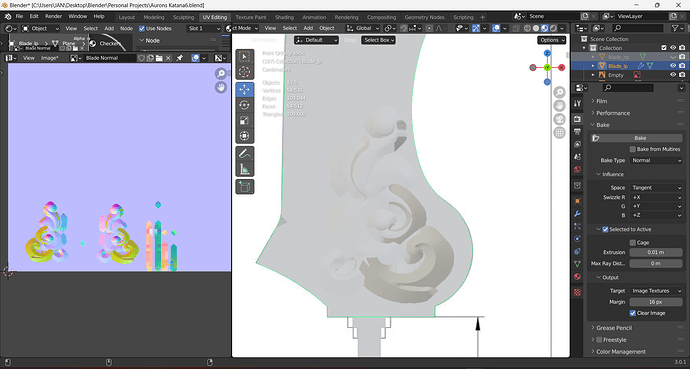Toggle proportional editing icon
The image size is (690, 369).
click(x=429, y=28)
